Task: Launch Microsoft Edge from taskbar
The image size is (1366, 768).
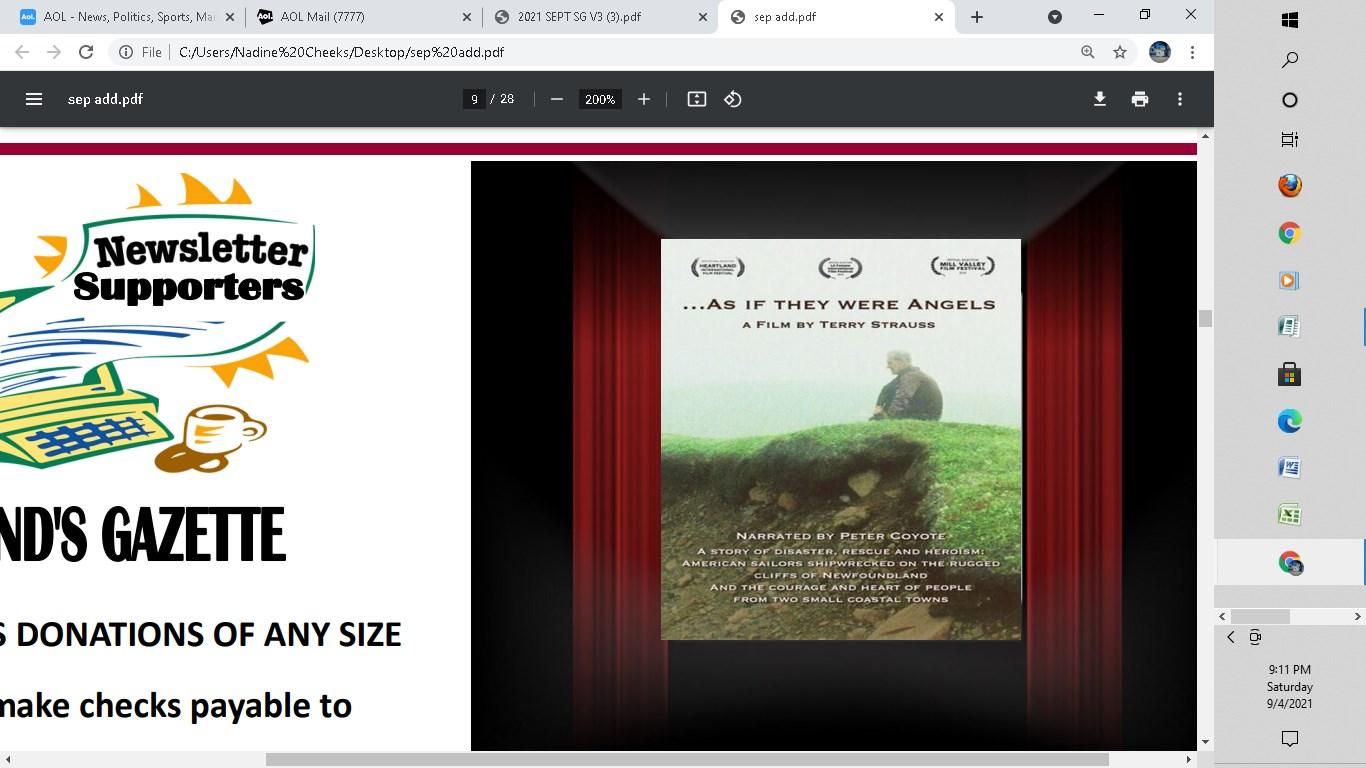Action: pos(1290,422)
